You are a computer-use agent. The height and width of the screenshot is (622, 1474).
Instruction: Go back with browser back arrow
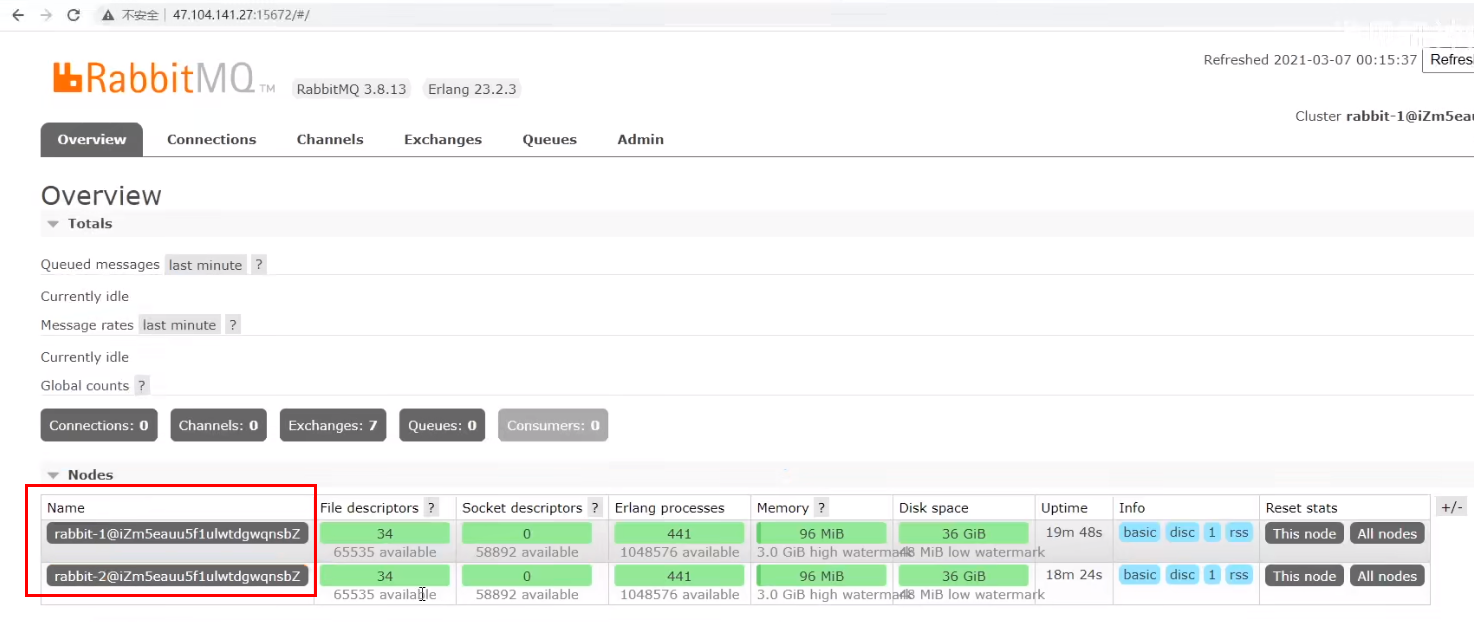coord(17,15)
